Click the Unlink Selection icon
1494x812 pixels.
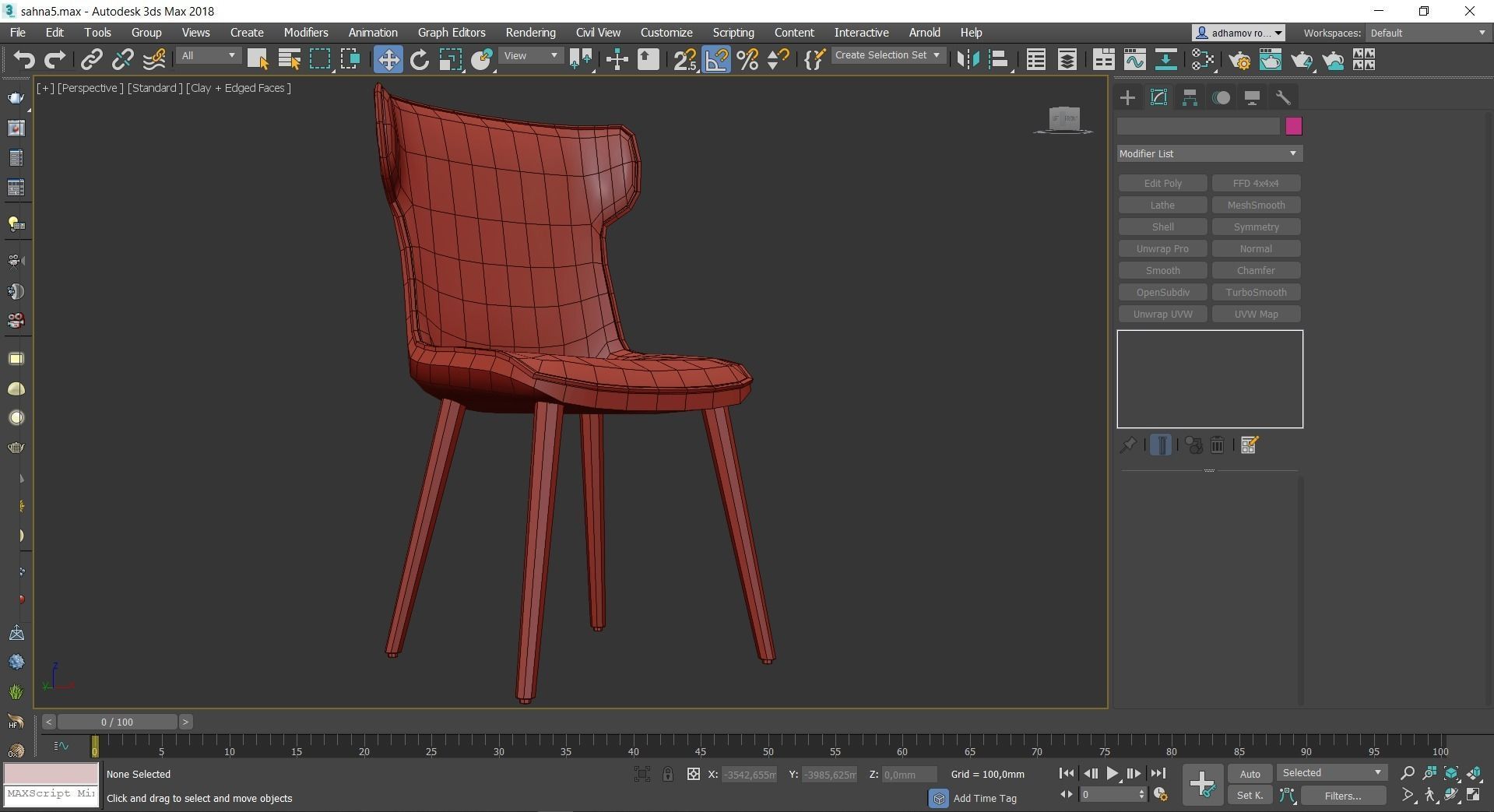(122, 60)
